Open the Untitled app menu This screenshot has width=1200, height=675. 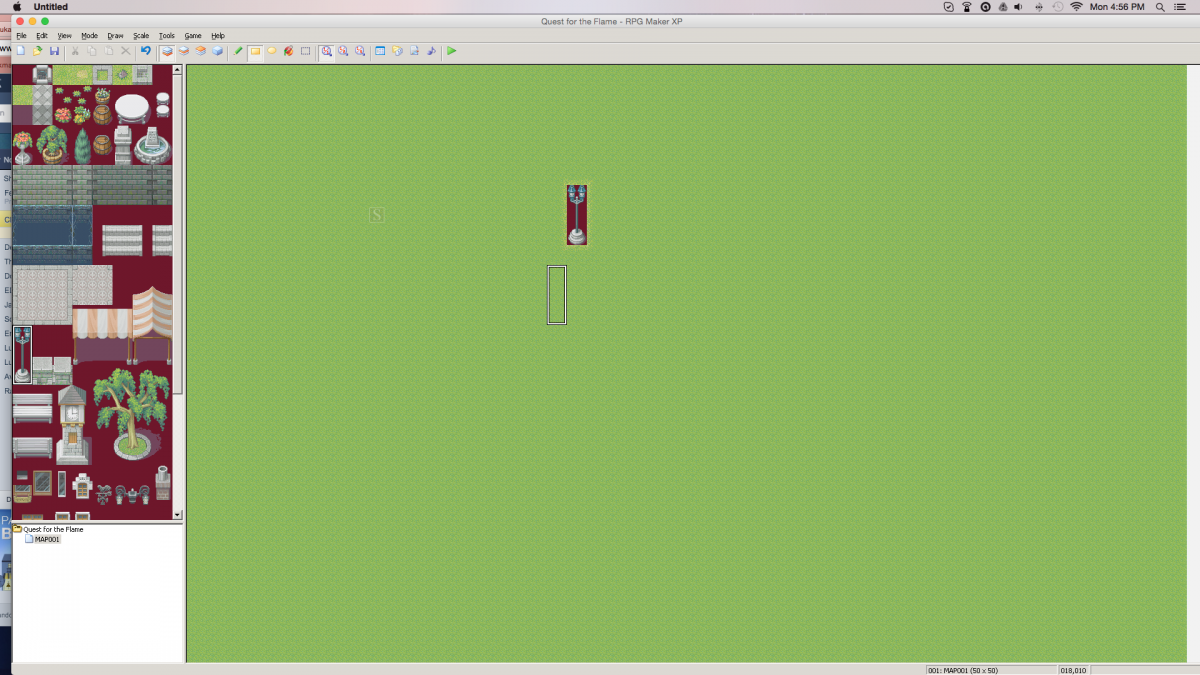pyautogui.click(x=51, y=7)
